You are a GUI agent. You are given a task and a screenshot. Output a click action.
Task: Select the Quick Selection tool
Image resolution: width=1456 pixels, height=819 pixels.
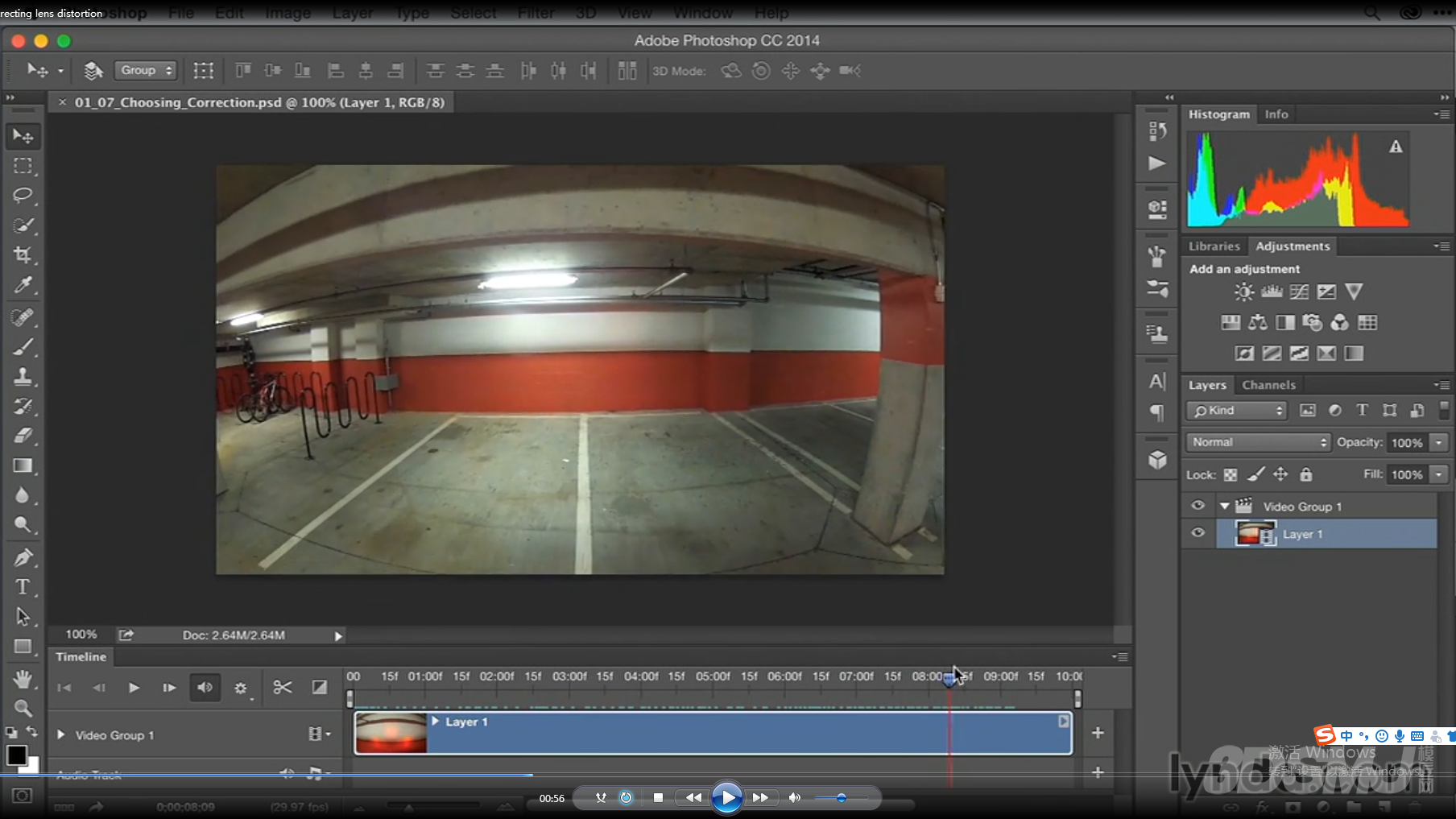[x=23, y=225]
